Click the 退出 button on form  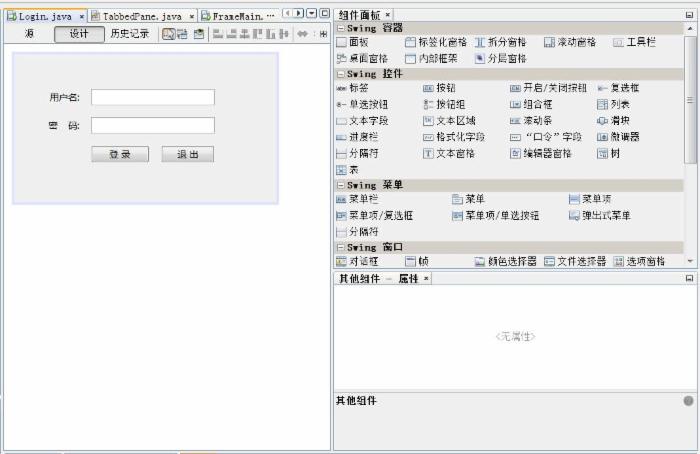(188, 154)
